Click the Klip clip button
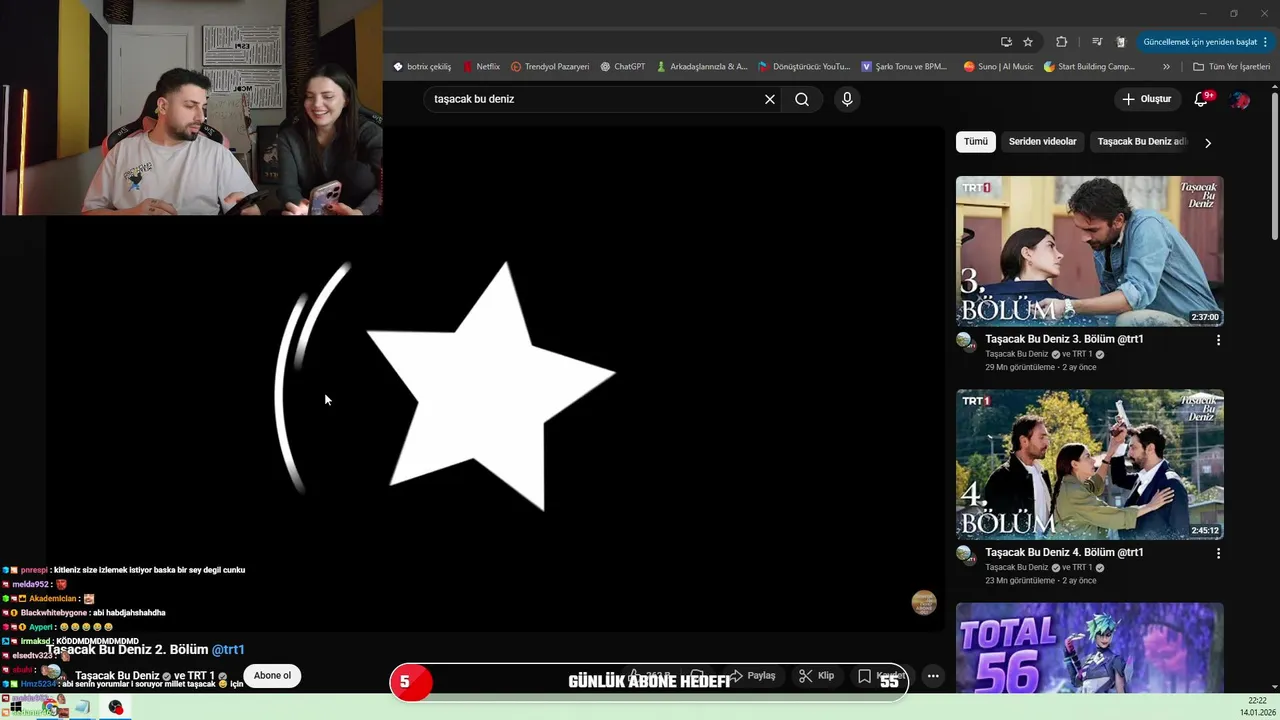 [x=817, y=676]
